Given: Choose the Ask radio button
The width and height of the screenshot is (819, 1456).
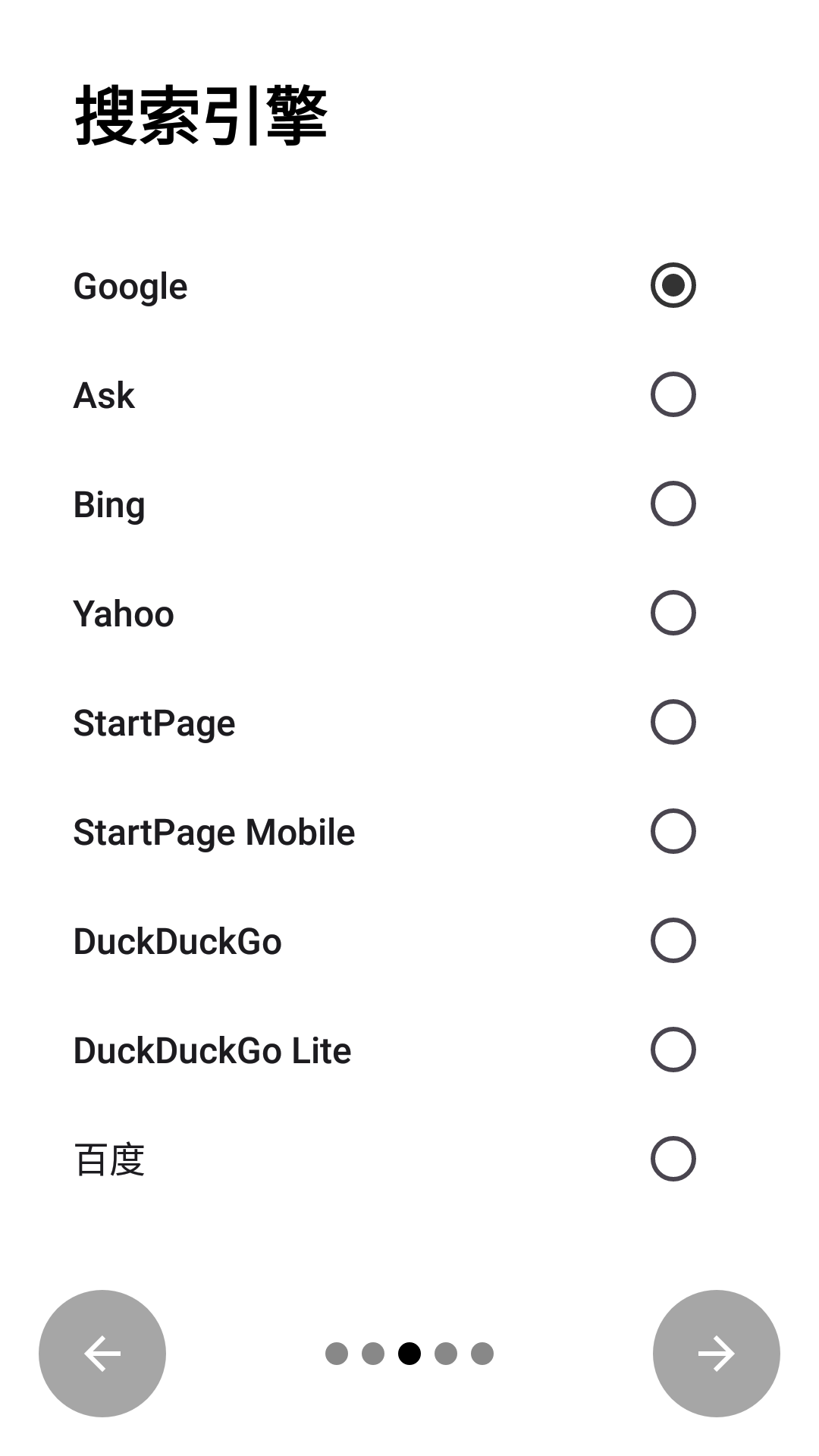Looking at the screenshot, I should pyautogui.click(x=673, y=394).
